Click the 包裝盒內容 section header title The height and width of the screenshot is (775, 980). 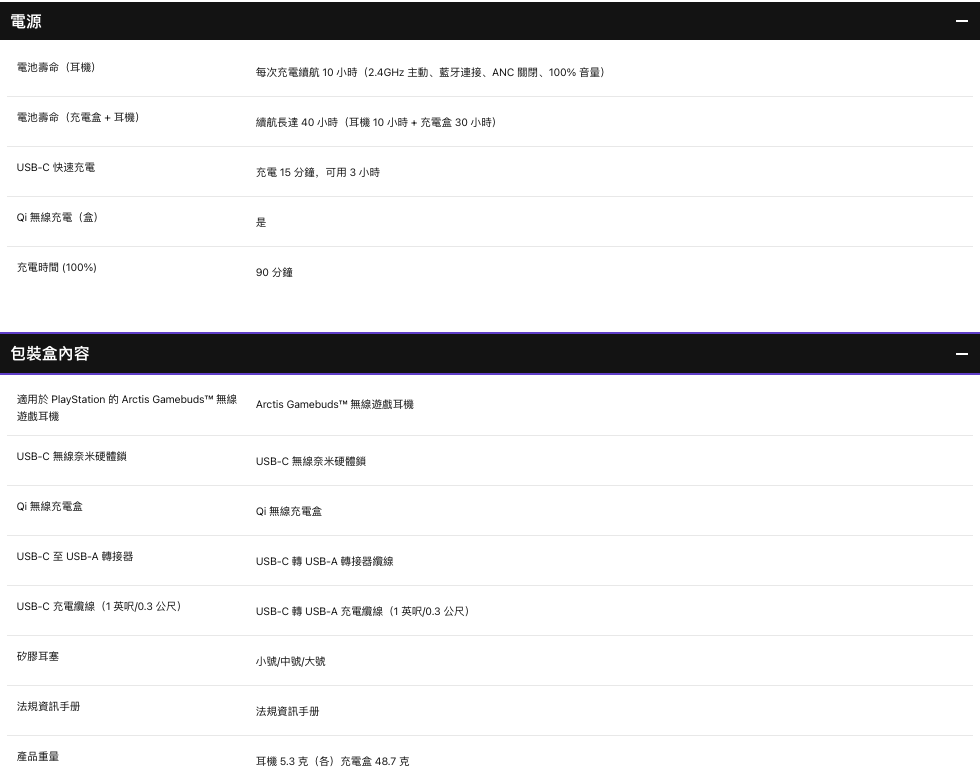(50, 354)
